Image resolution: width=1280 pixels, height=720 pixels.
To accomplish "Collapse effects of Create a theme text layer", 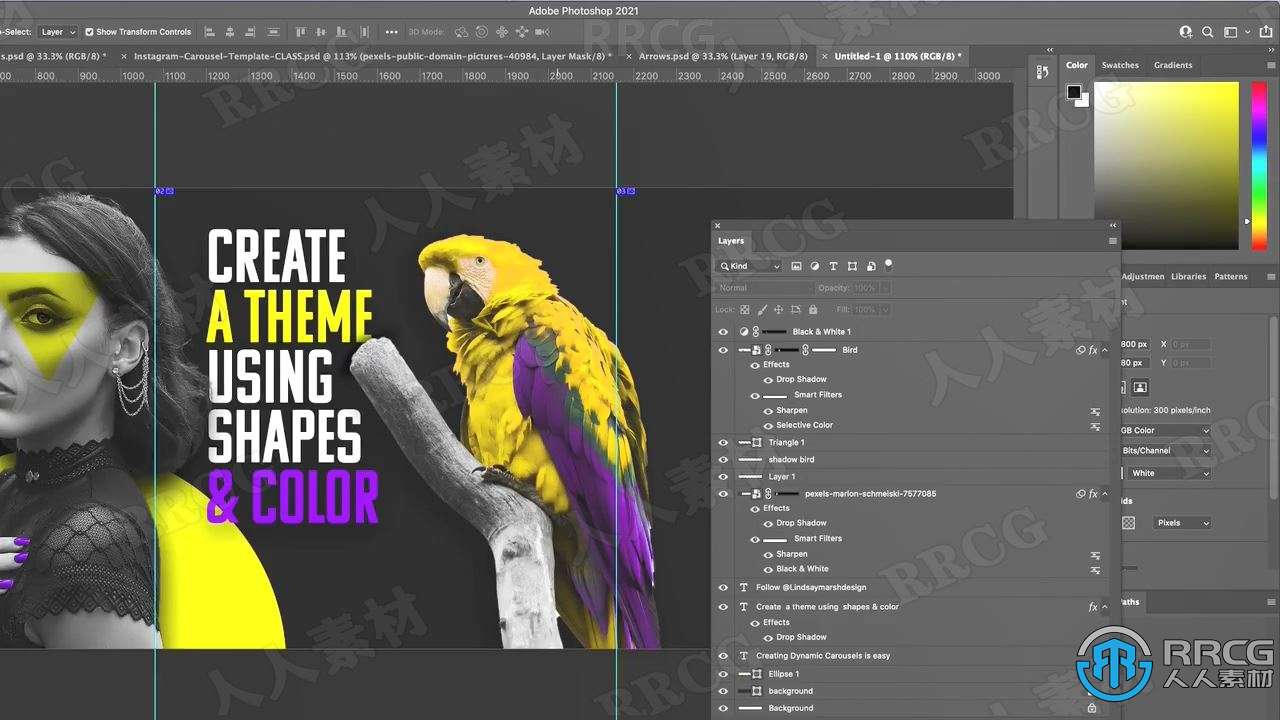I will click(1105, 607).
